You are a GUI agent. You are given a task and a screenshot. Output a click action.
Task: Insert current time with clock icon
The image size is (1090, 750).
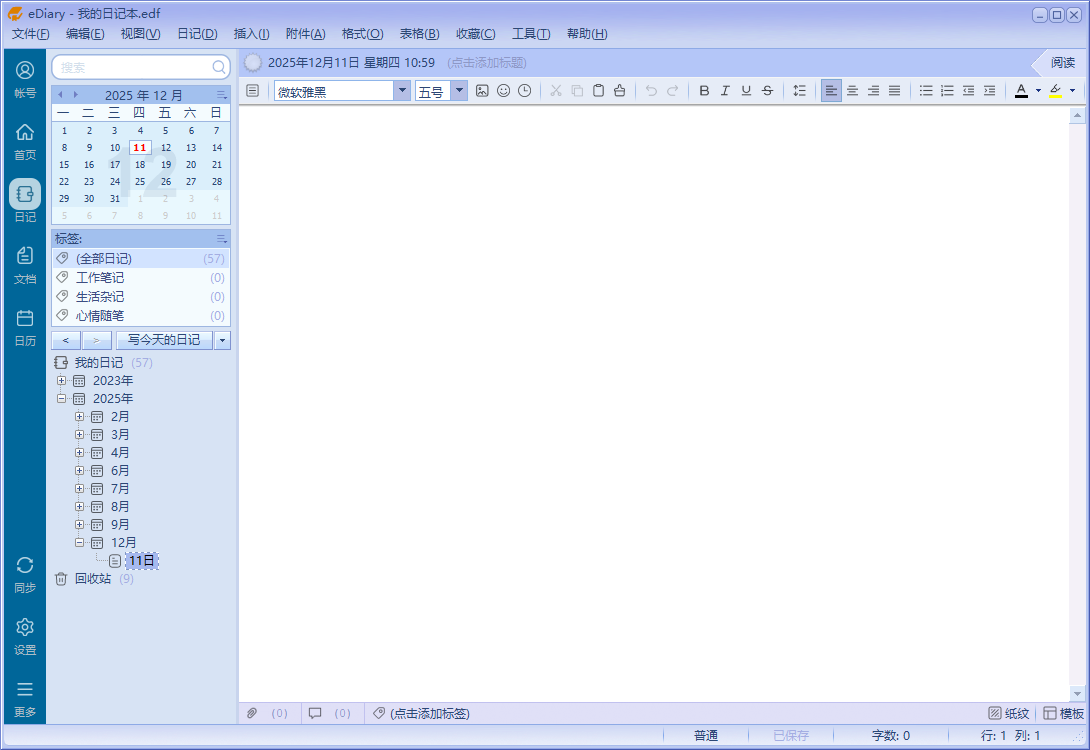(x=524, y=91)
